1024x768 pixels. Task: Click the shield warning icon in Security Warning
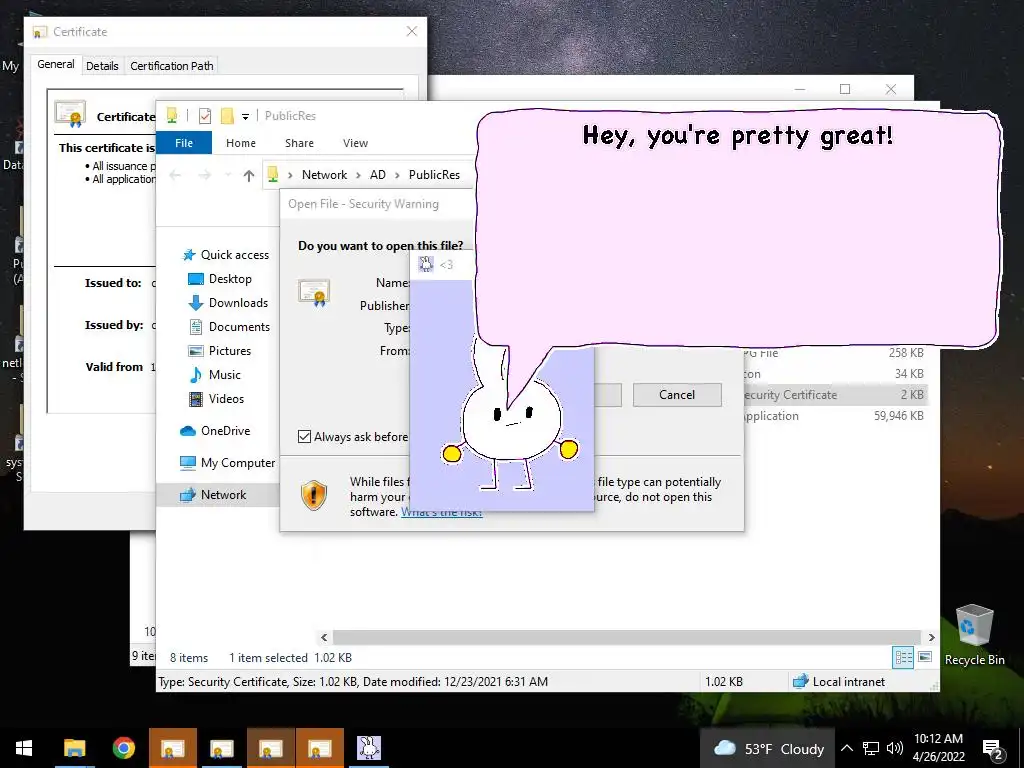coord(314,496)
